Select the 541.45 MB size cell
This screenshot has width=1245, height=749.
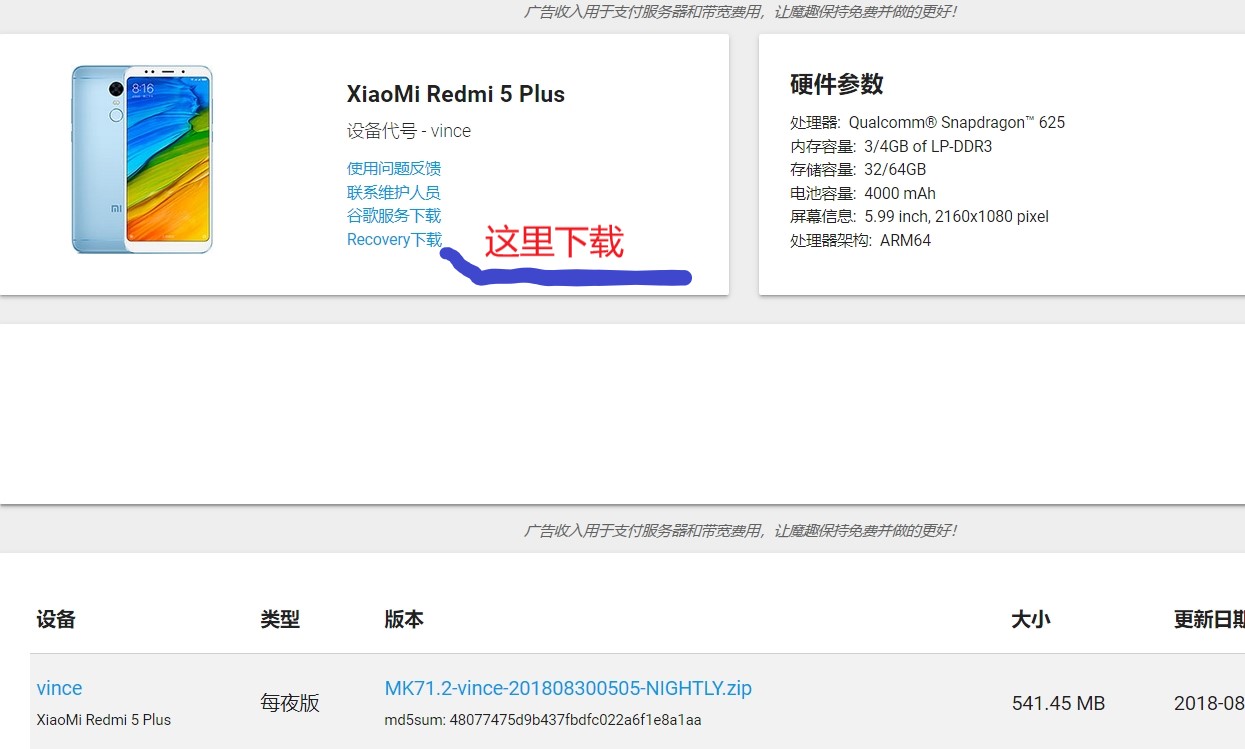point(1058,703)
